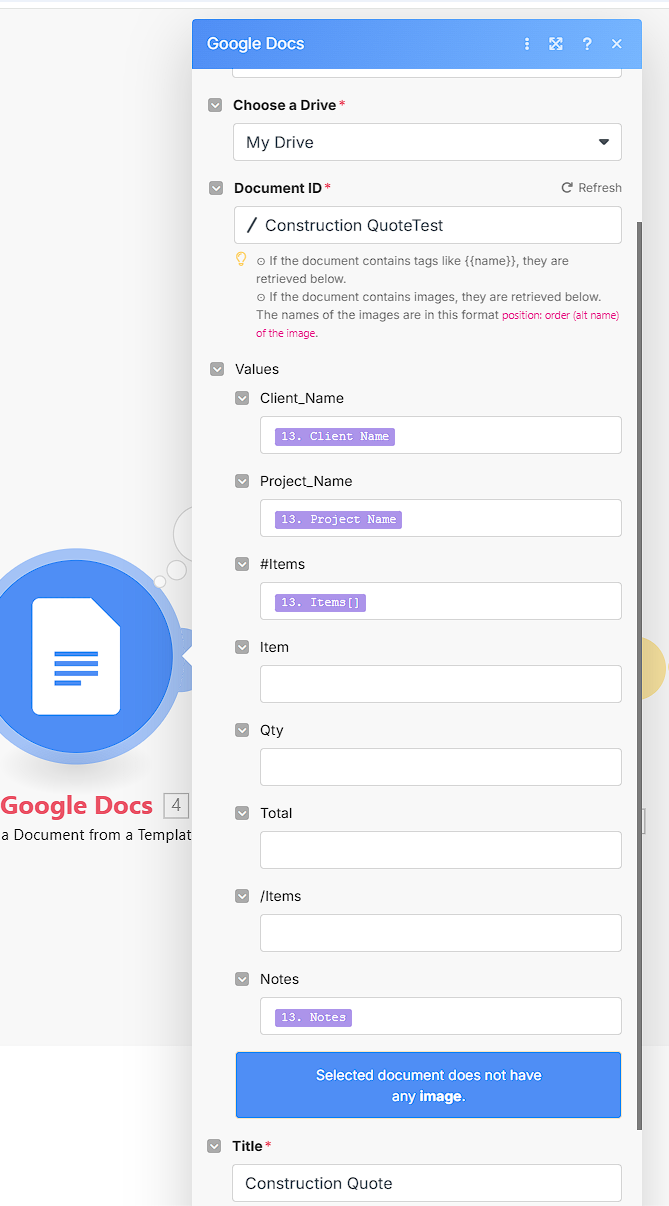Click the module number 4 badge
The width and height of the screenshot is (669, 1206).
(x=176, y=805)
